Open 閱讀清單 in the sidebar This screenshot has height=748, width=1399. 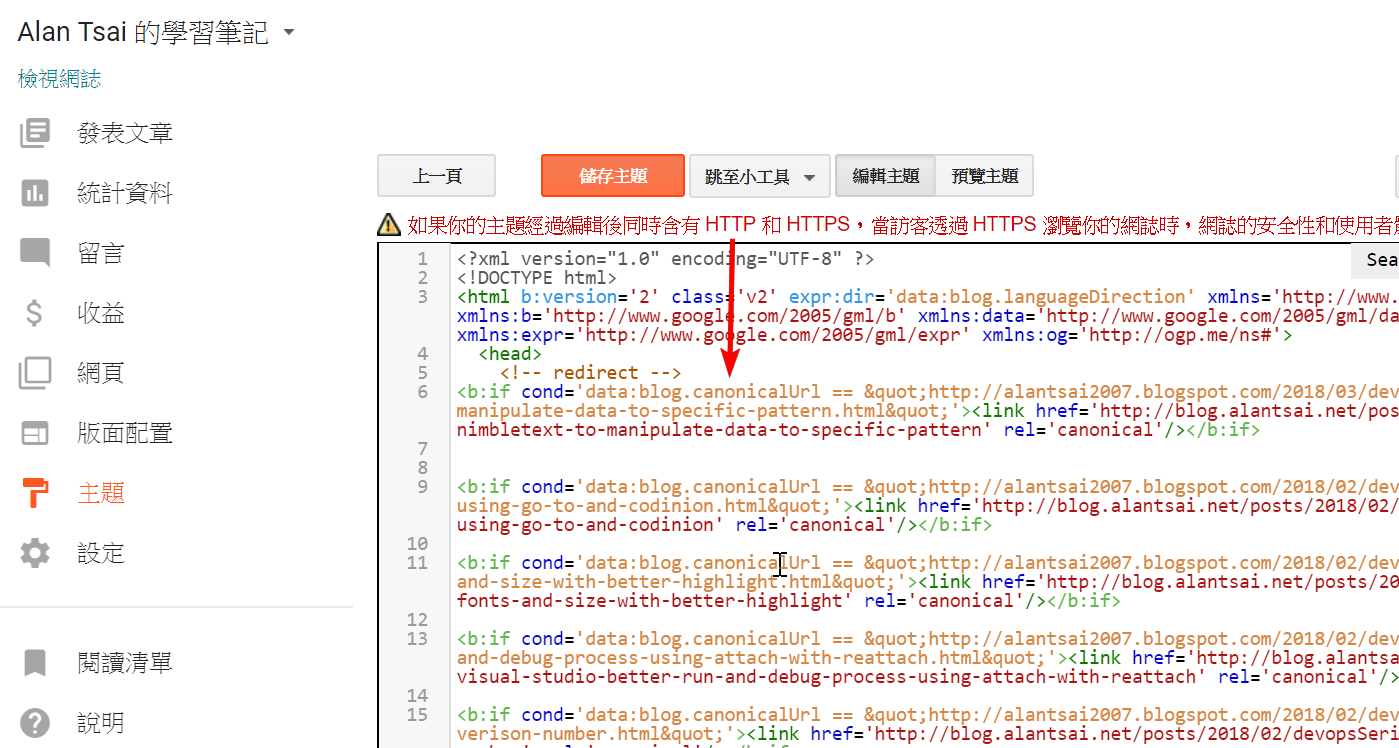click(125, 663)
